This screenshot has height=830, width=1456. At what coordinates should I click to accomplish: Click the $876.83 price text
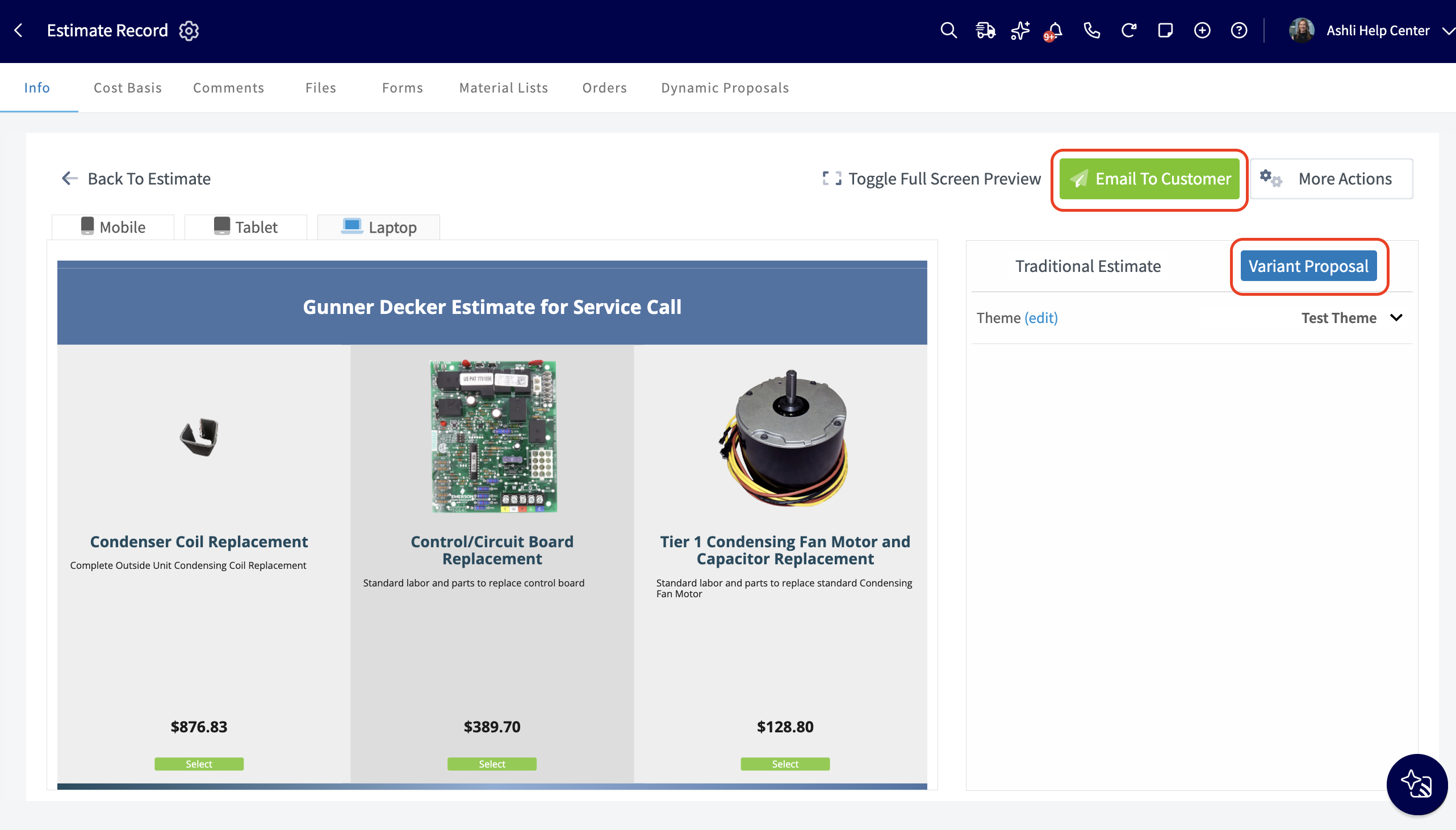199,726
